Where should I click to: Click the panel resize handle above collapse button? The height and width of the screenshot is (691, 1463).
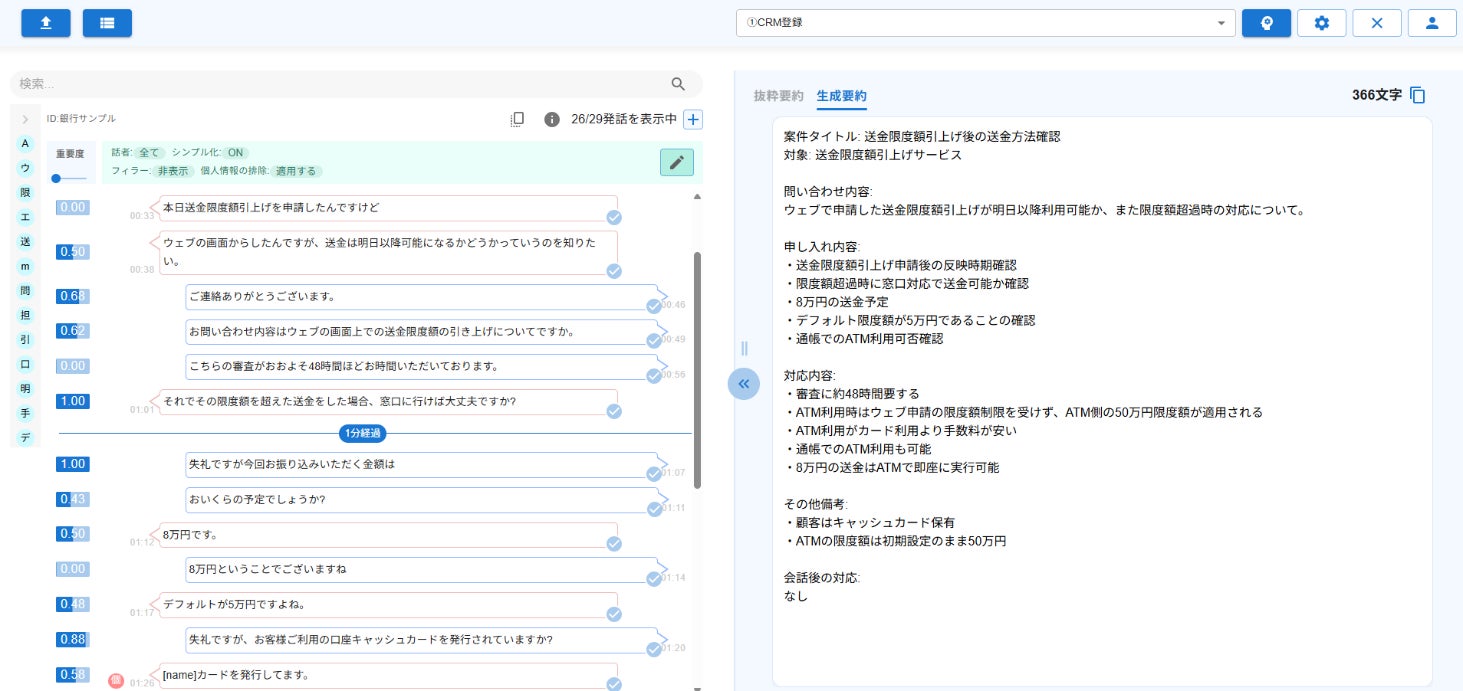(744, 348)
